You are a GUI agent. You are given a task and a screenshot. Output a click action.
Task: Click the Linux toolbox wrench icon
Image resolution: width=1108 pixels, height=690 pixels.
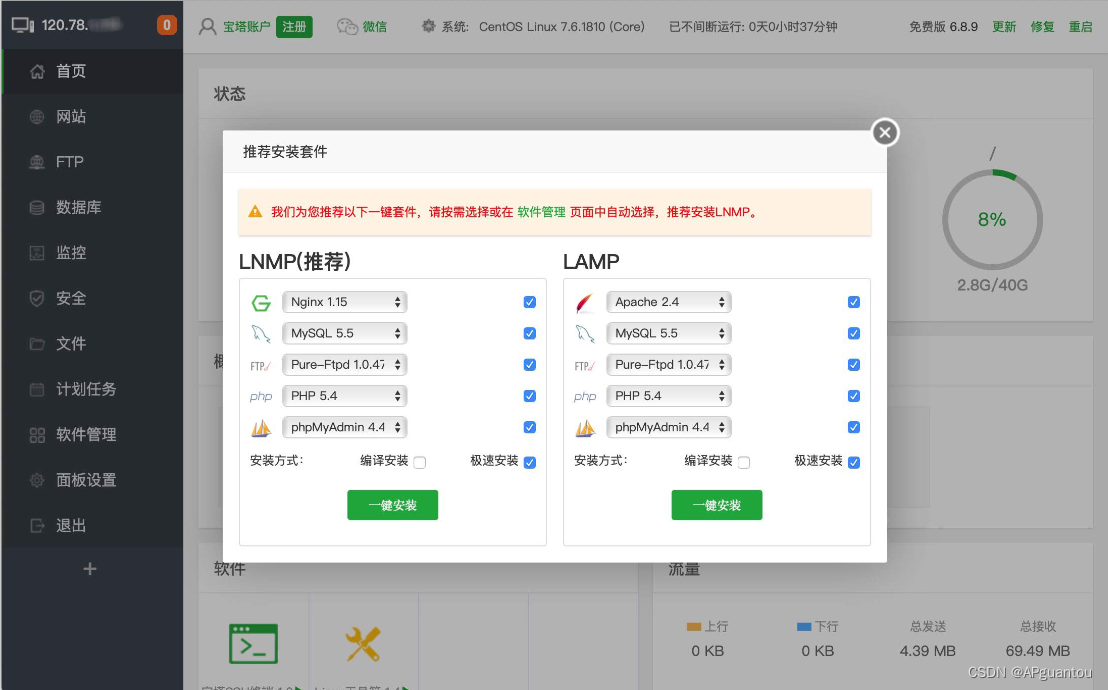[363, 644]
